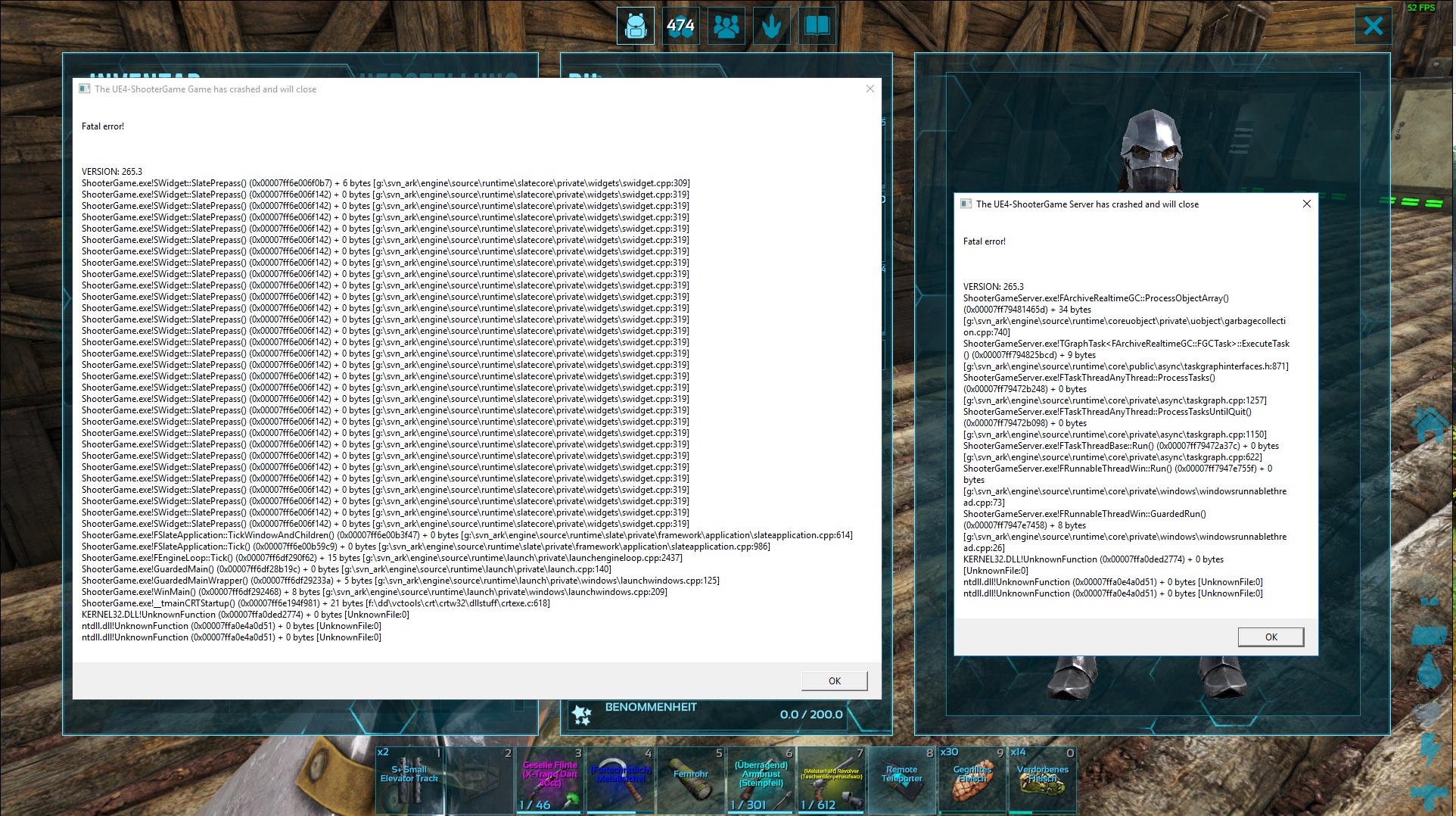Click 'Fatal error!' in Server crash dialog
This screenshot has width=1456, height=816.
coord(985,241)
